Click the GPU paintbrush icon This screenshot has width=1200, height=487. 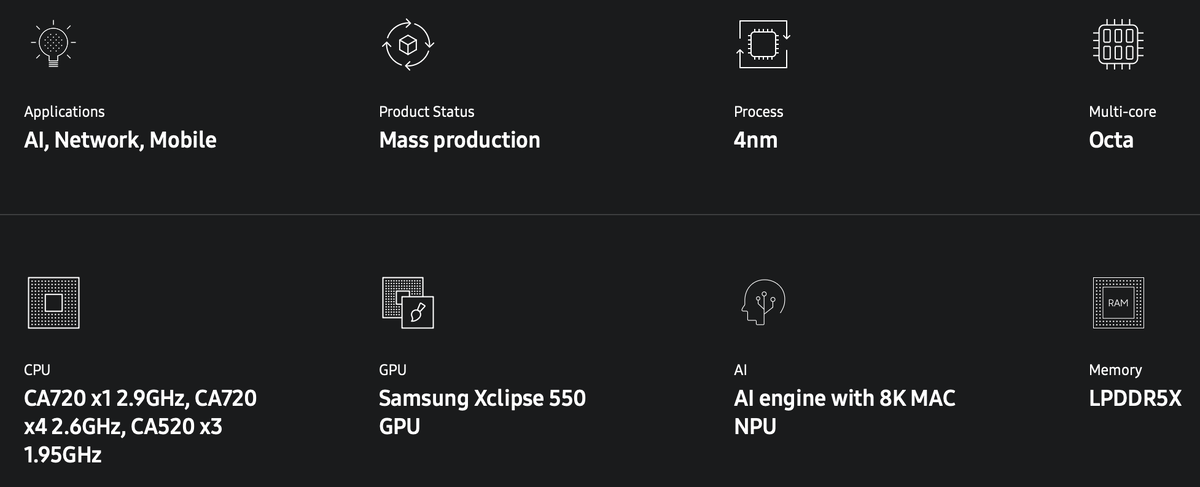point(408,302)
